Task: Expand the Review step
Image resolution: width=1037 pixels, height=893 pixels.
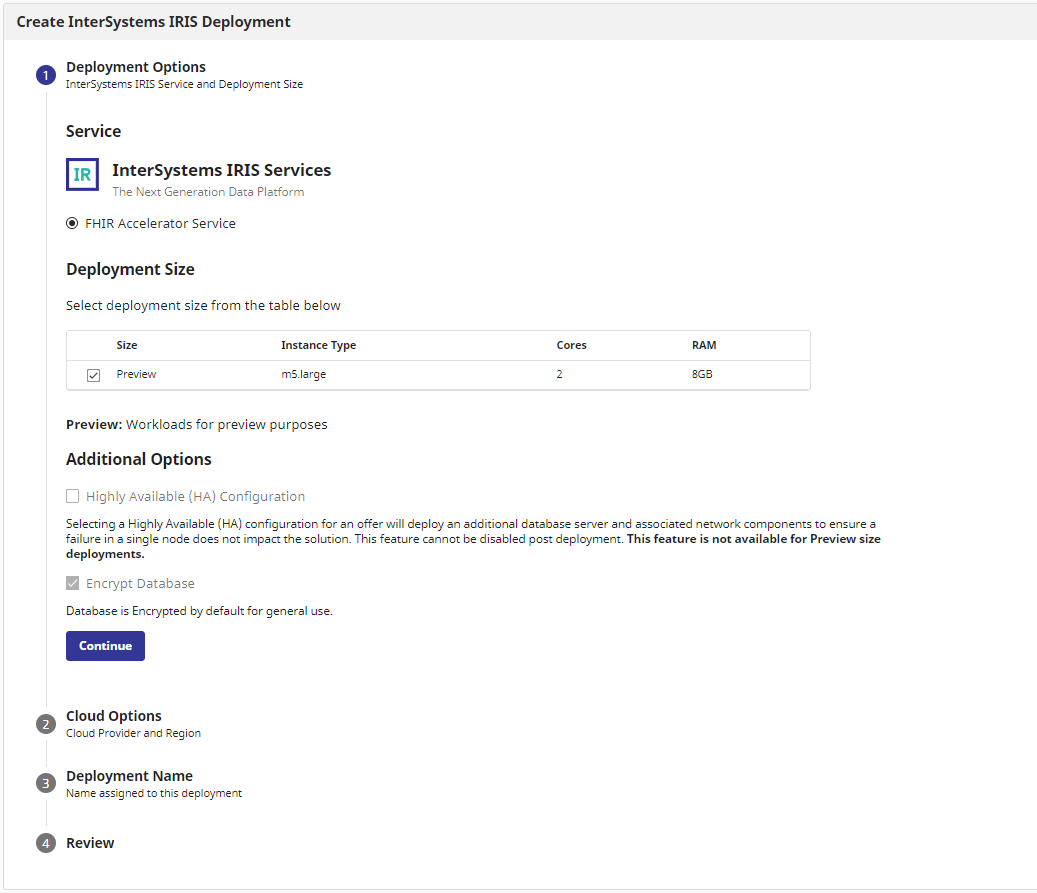Action: coord(90,843)
